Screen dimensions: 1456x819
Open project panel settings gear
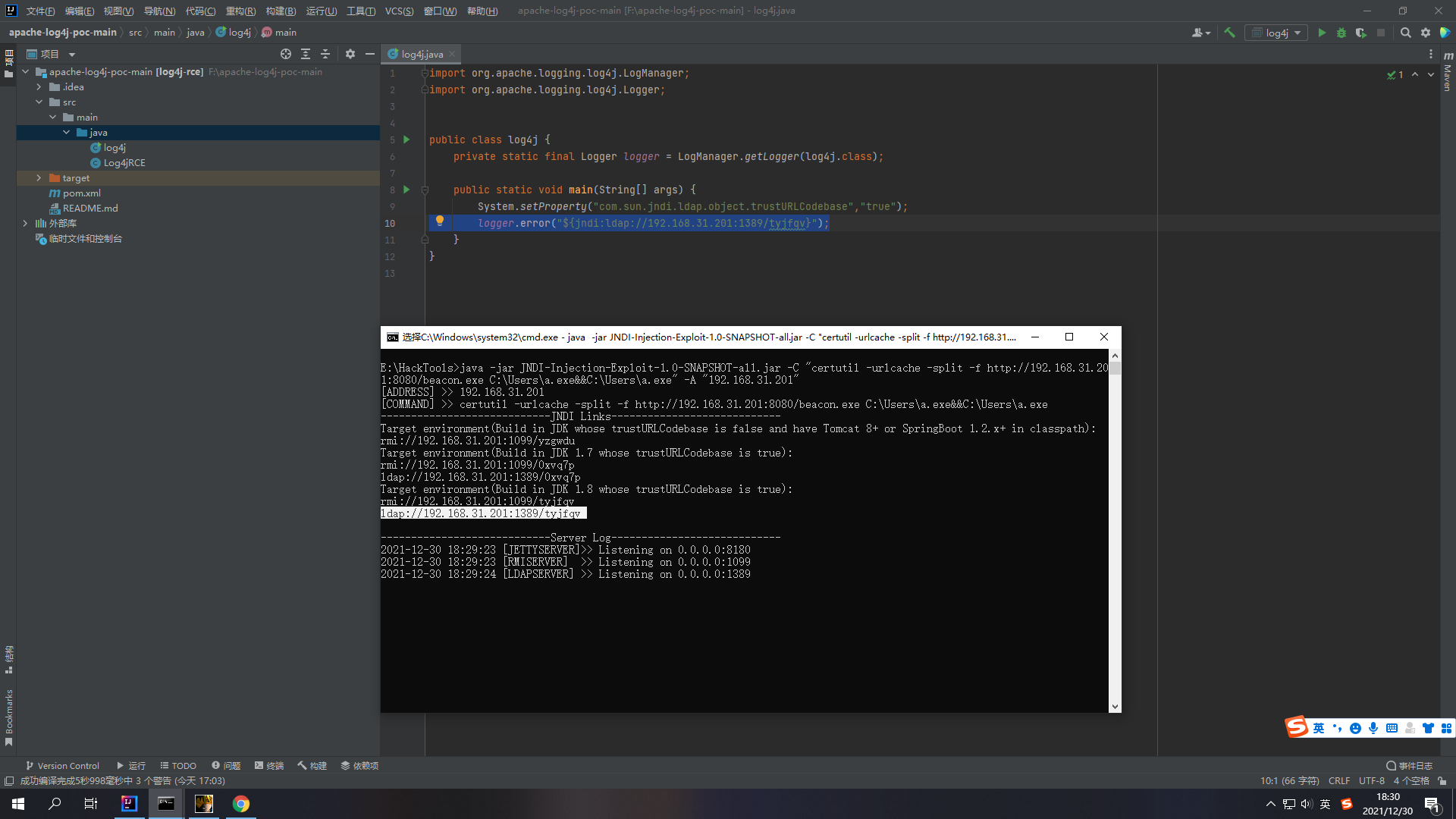(350, 54)
